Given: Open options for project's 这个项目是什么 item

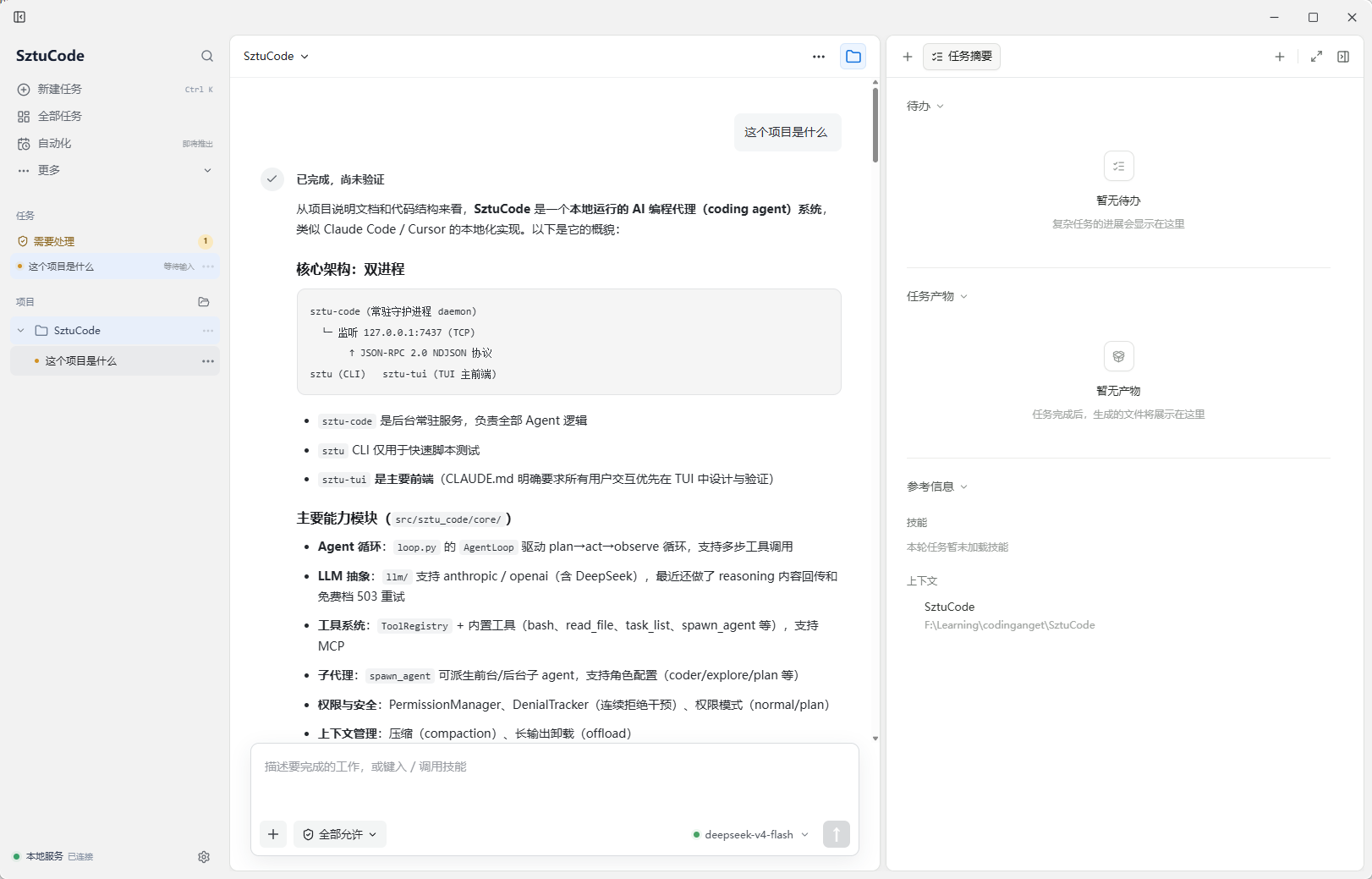Looking at the screenshot, I should (208, 361).
